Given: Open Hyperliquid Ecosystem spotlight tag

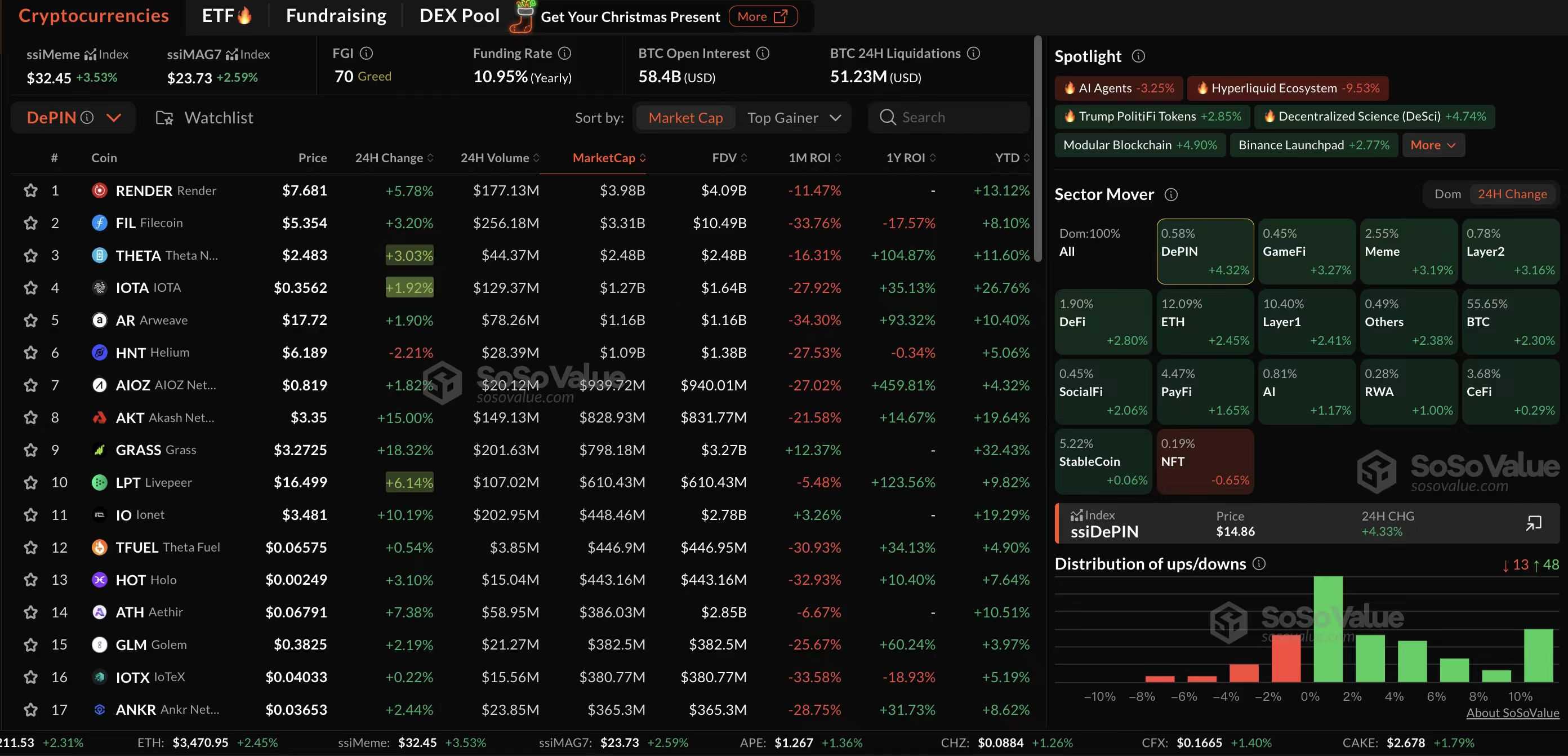Looking at the screenshot, I should pyautogui.click(x=1288, y=88).
